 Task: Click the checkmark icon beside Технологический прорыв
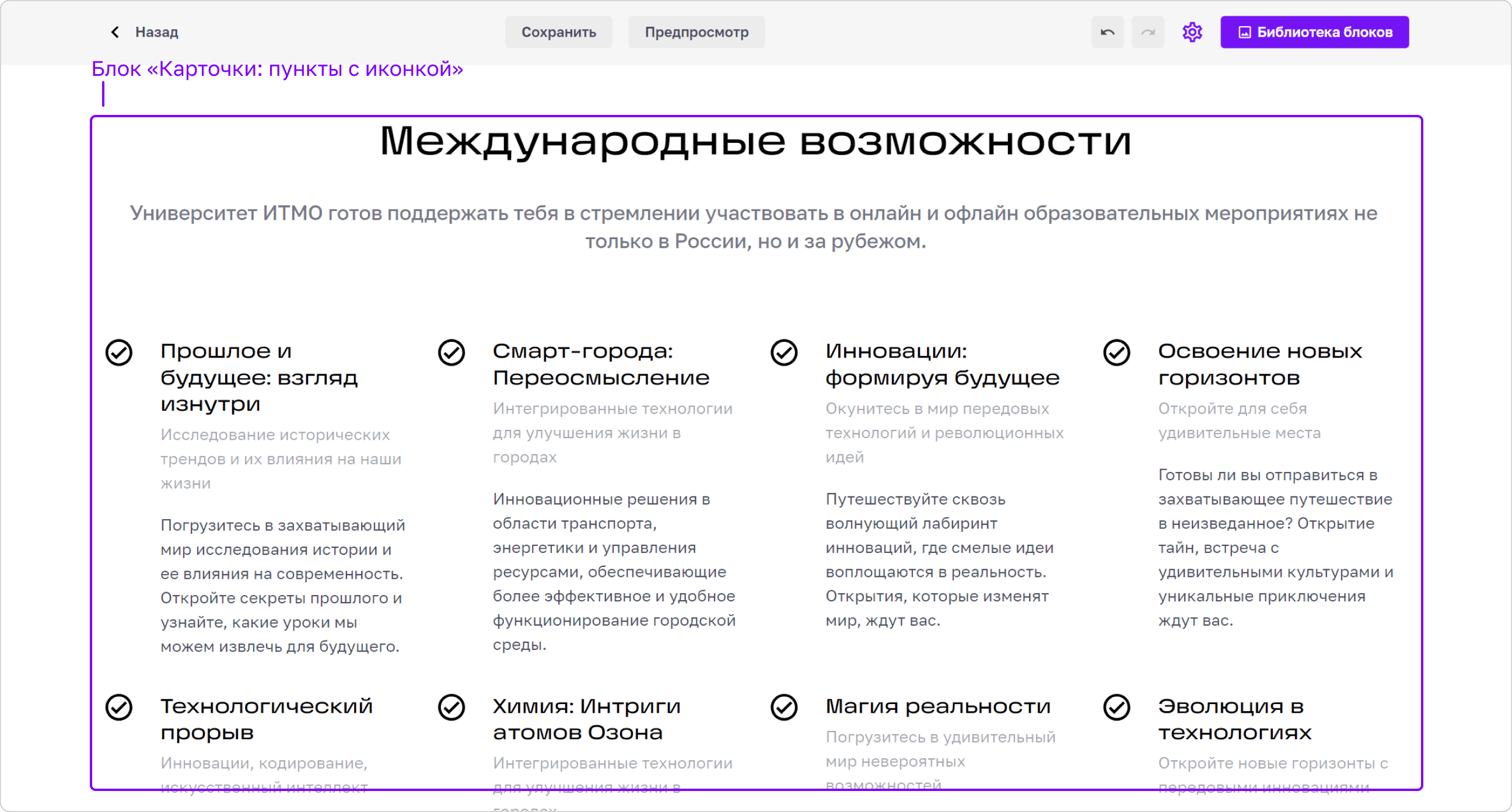(x=118, y=707)
